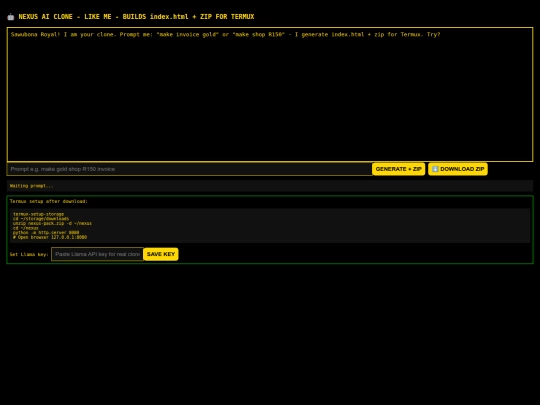
Task: Focus the prompt input field
Action: click(189, 169)
